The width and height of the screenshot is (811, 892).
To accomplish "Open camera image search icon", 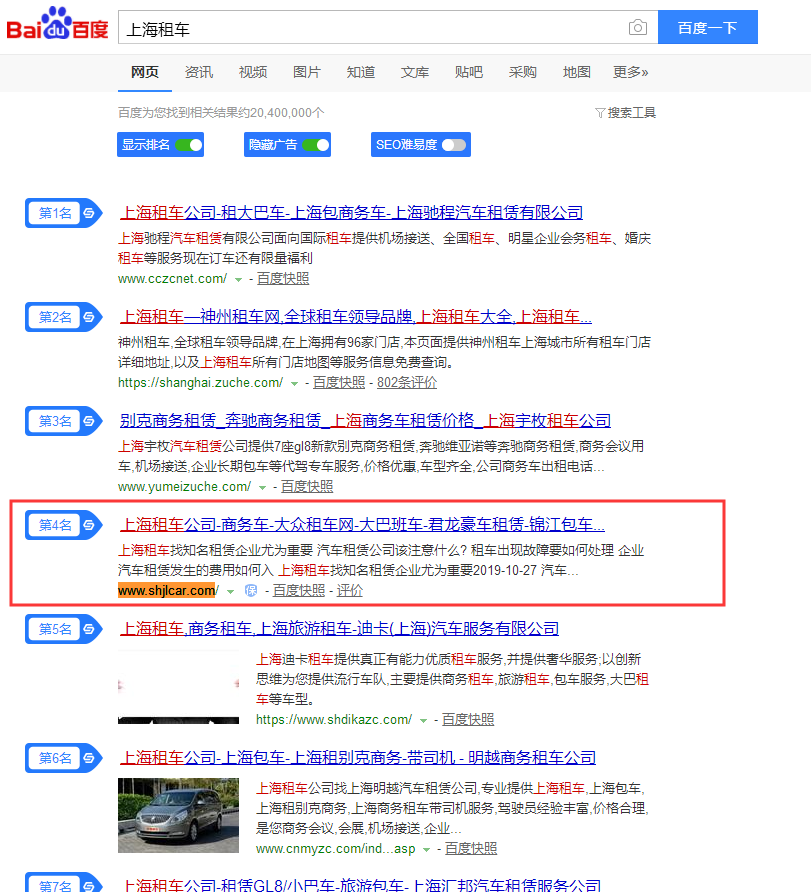I will (x=638, y=27).
